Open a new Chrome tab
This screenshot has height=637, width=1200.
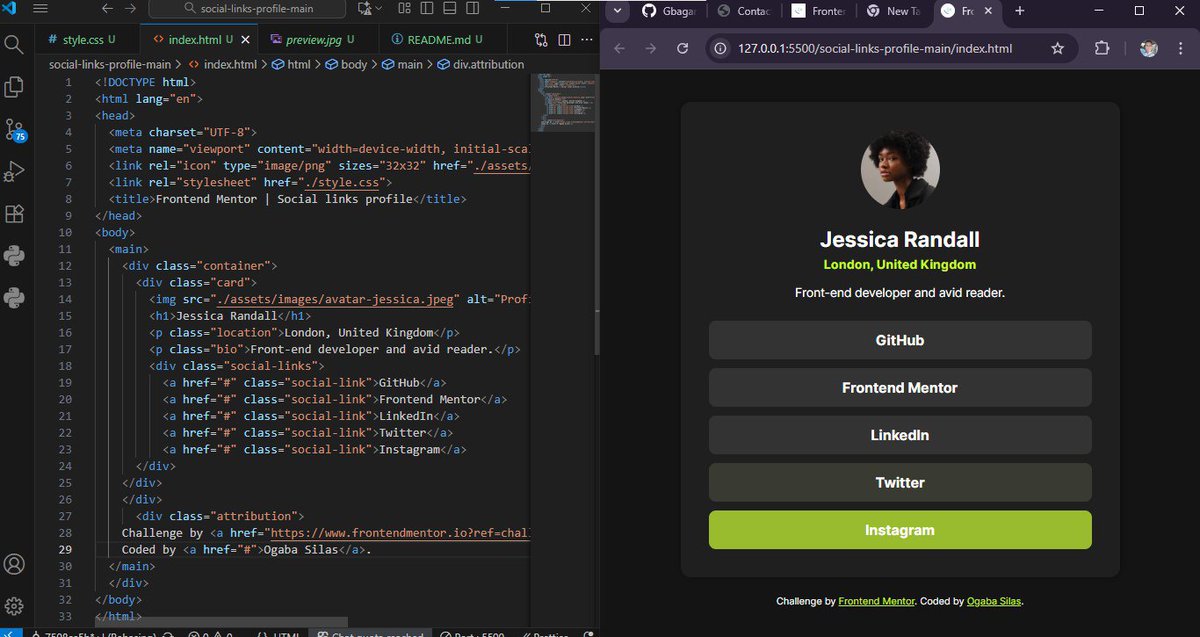(x=1020, y=11)
